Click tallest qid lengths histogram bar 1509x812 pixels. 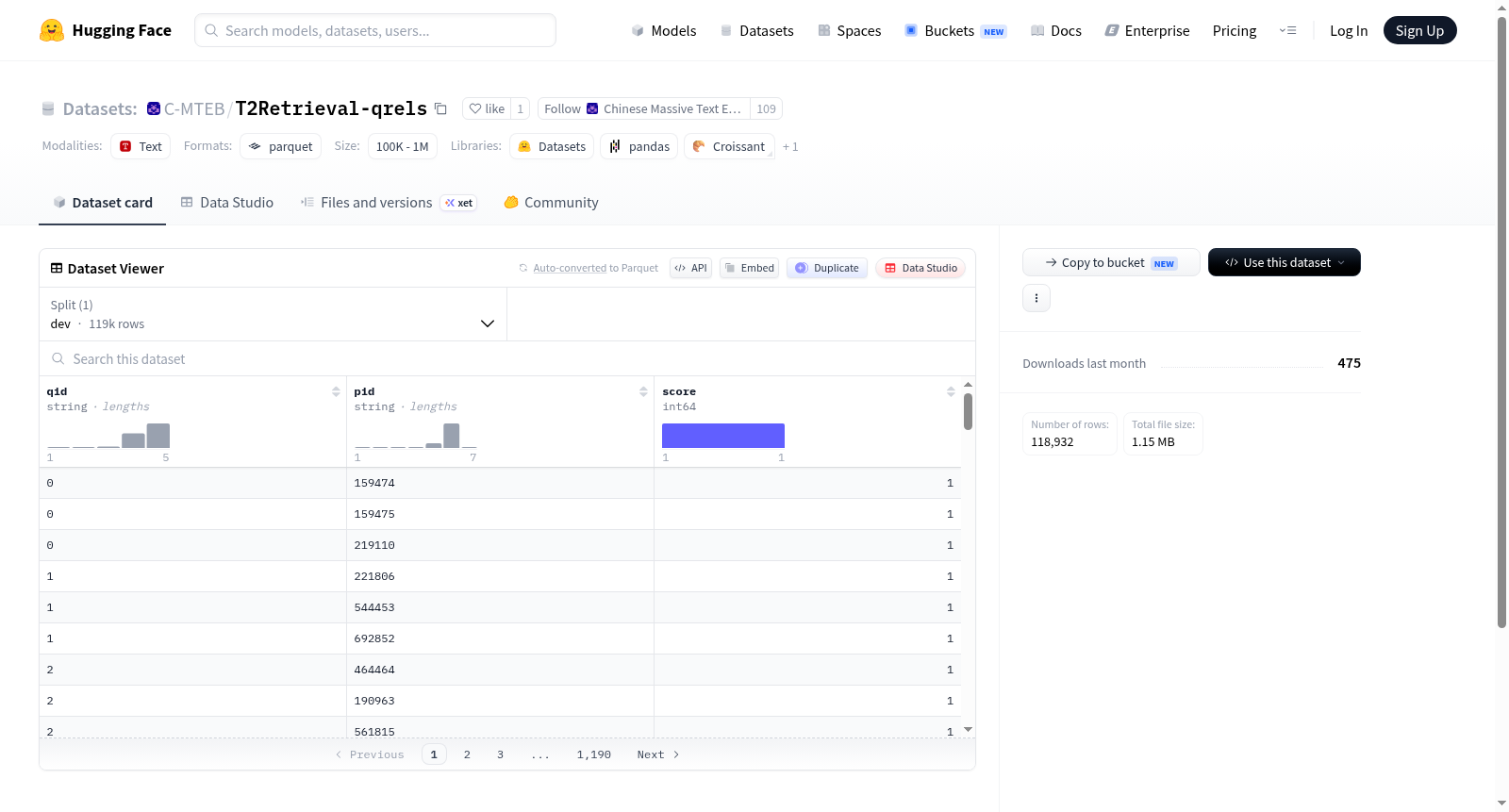158,436
